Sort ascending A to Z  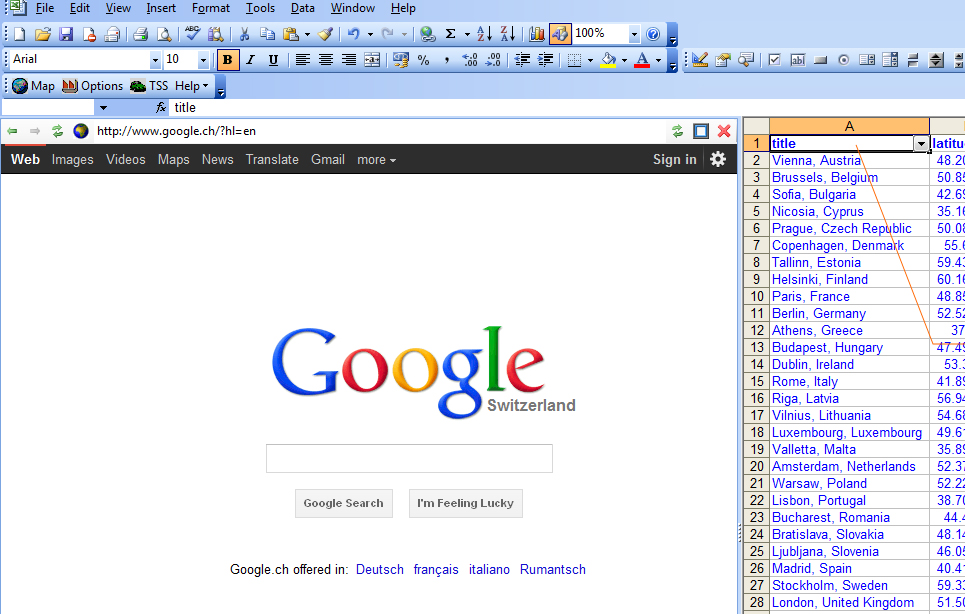484,34
